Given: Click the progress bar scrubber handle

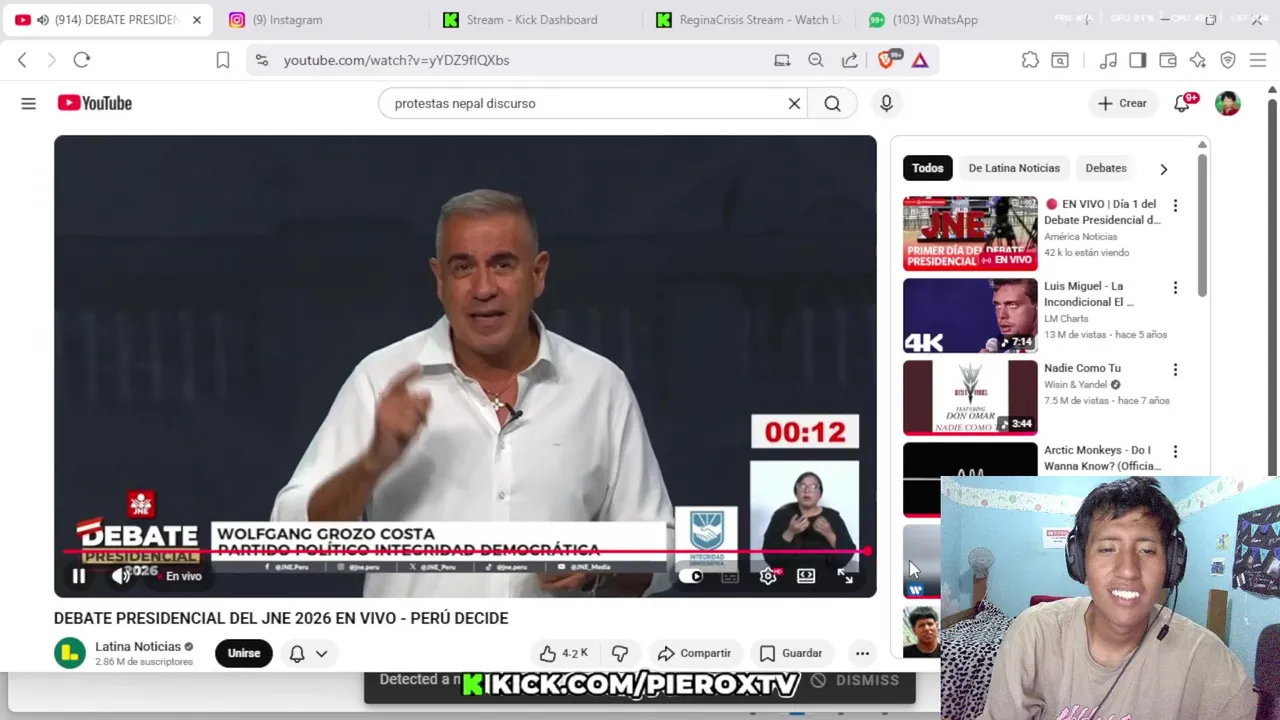Looking at the screenshot, I should pos(867,551).
